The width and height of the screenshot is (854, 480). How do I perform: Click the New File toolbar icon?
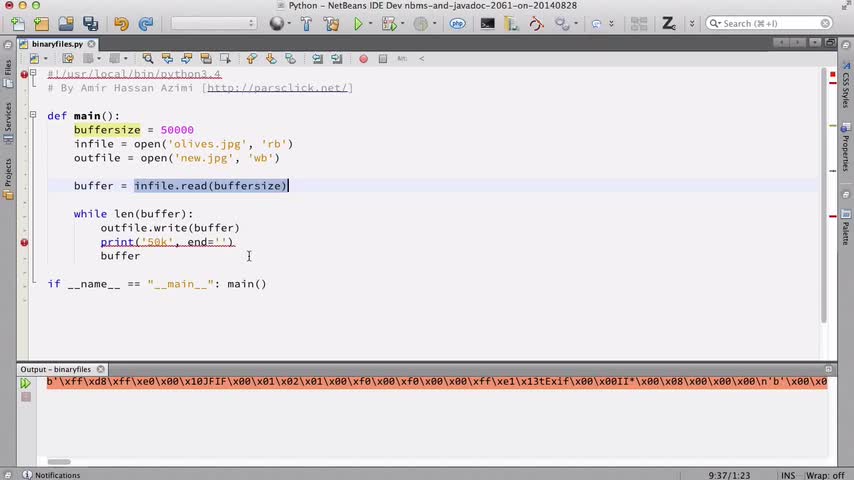tap(17, 23)
